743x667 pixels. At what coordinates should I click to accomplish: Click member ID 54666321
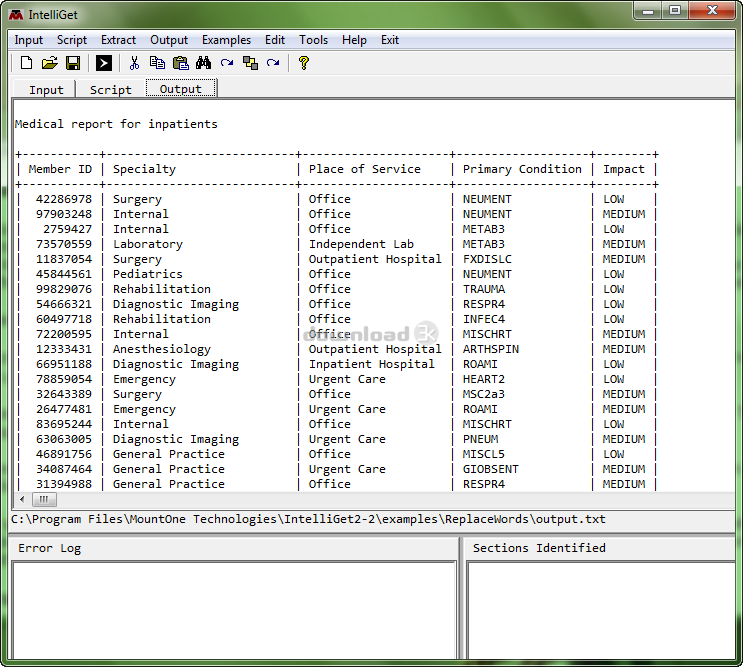63,304
